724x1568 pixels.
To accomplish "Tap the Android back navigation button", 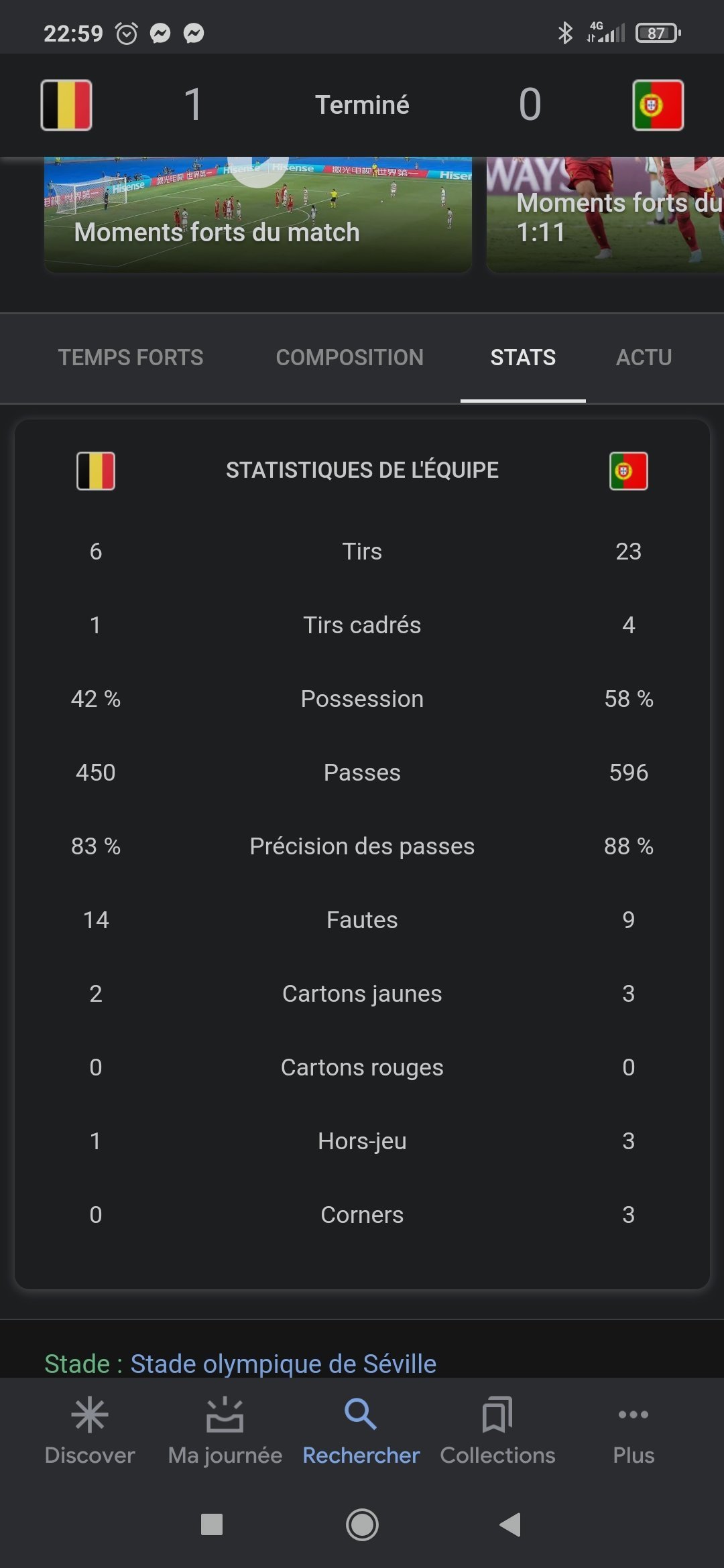I will point(511,1524).
